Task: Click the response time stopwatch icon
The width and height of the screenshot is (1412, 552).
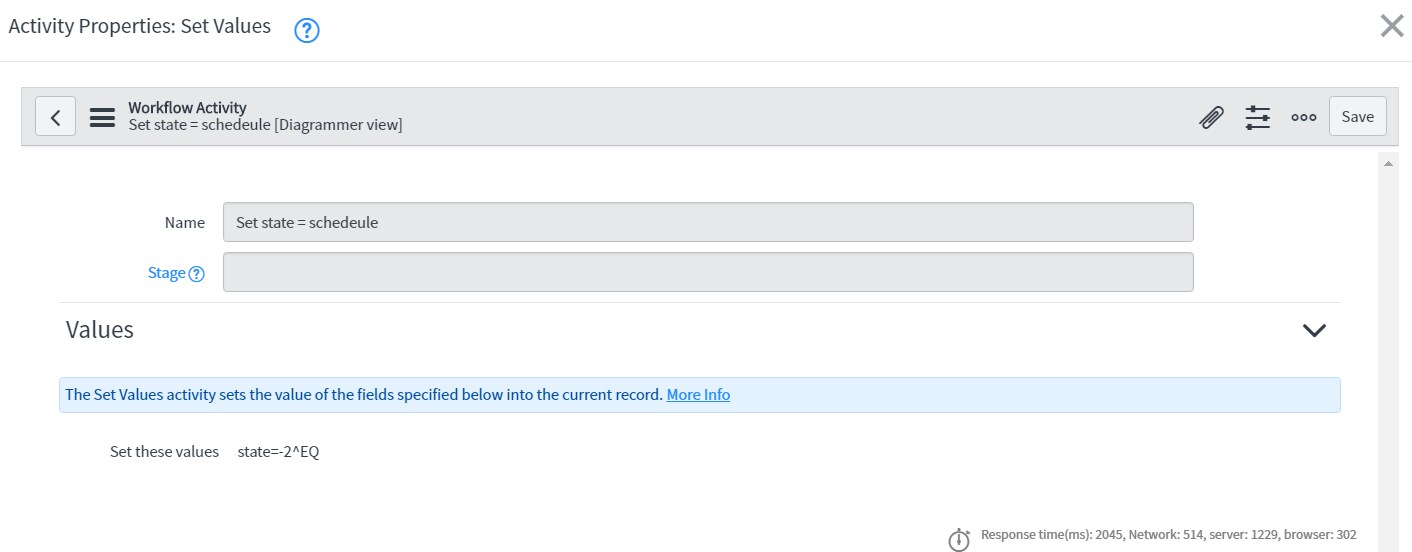Action: 958,539
